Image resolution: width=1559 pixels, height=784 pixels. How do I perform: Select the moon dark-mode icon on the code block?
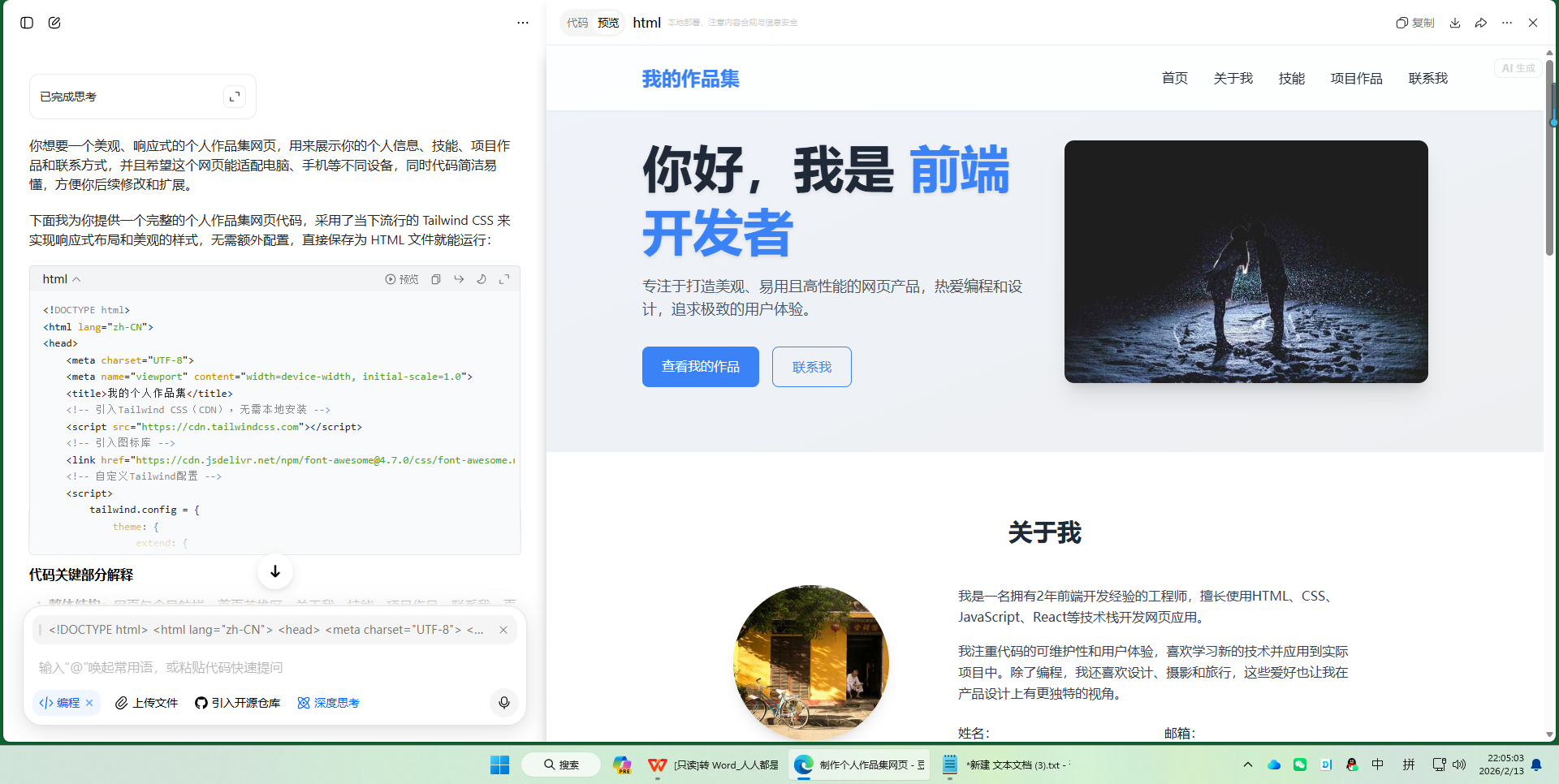click(x=482, y=278)
